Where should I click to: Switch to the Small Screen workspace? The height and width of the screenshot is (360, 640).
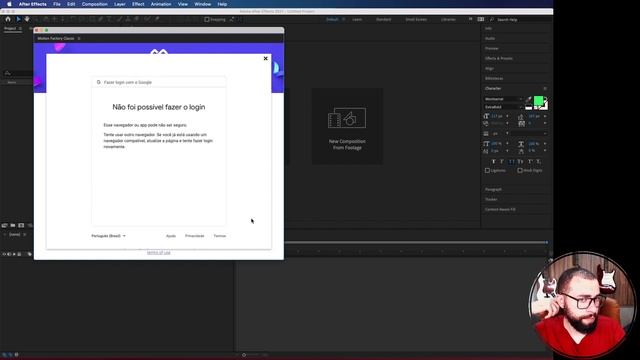(416, 20)
